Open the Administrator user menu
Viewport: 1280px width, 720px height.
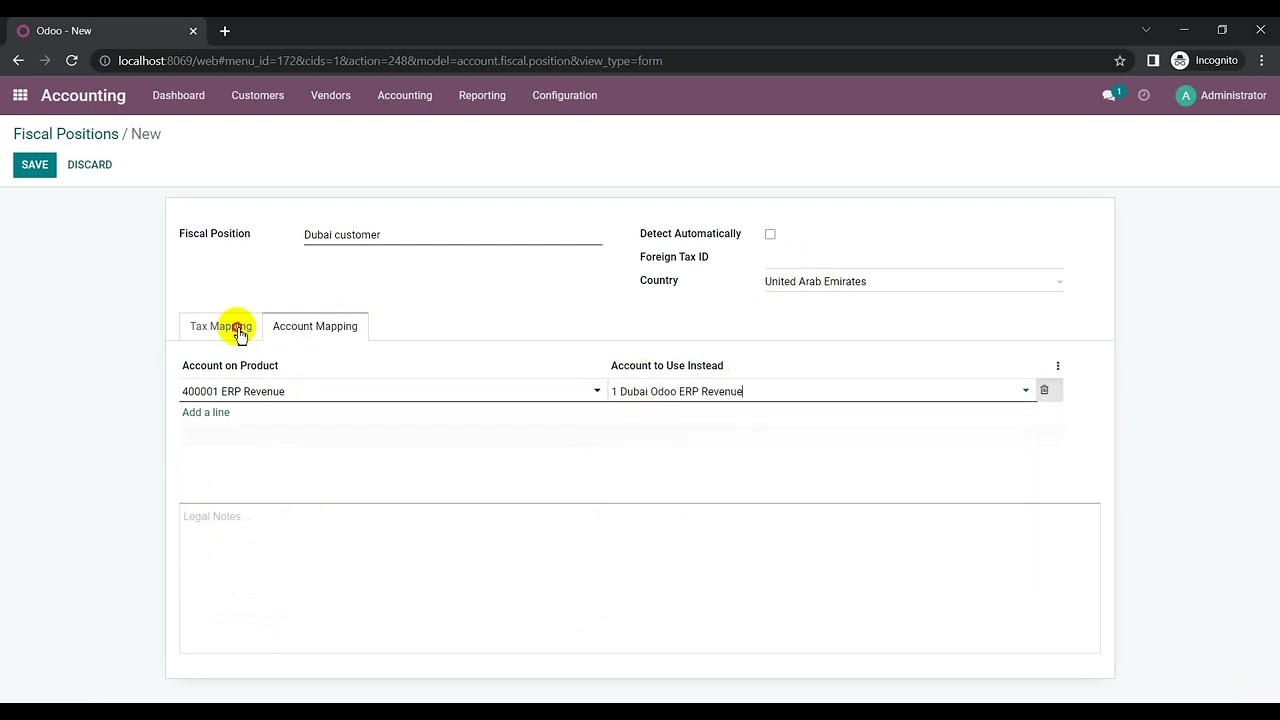pos(1222,95)
